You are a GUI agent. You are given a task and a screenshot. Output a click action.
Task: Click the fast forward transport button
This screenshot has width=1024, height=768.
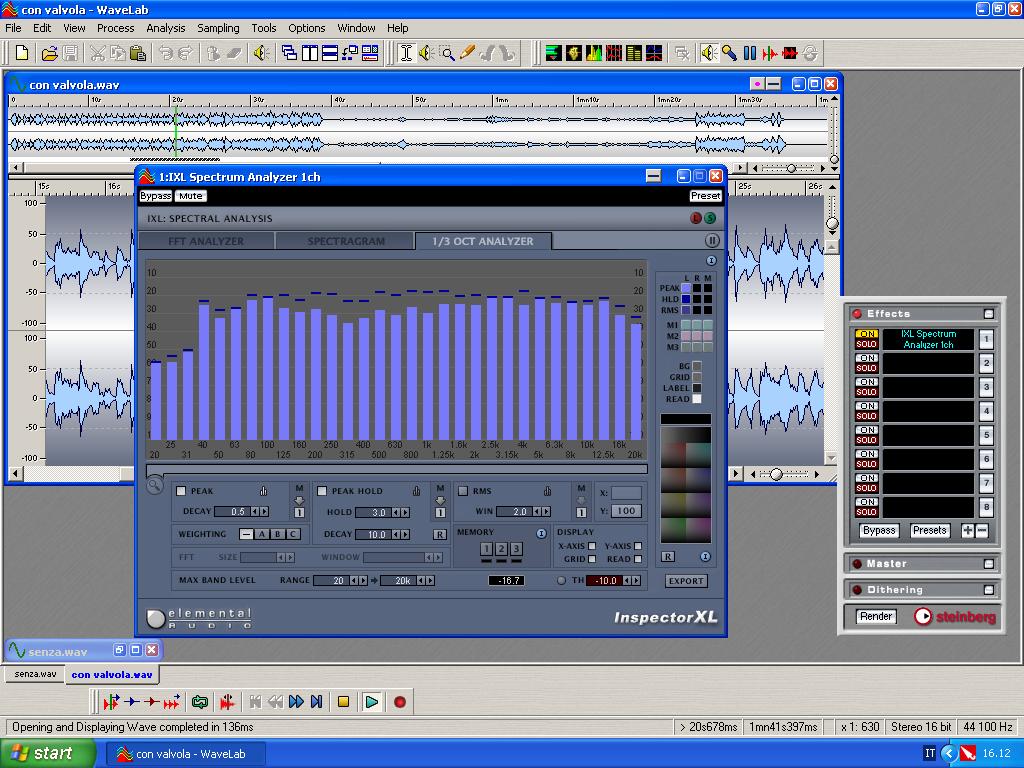click(x=296, y=702)
